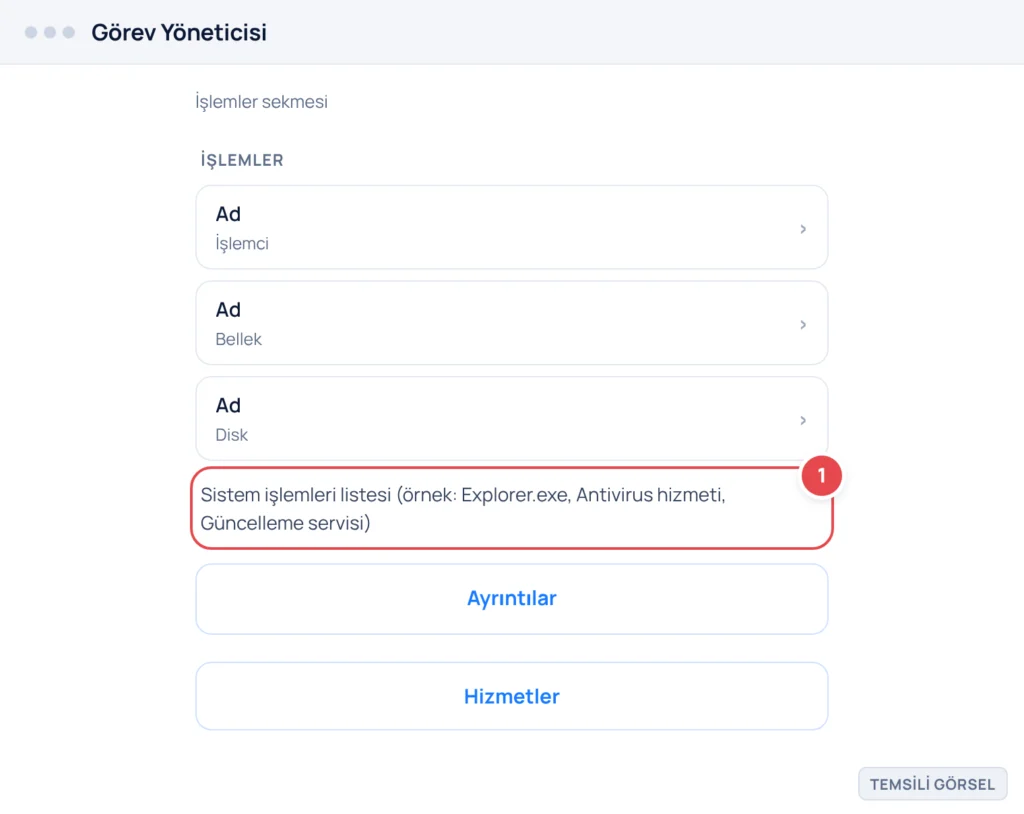Image resolution: width=1024 pixels, height=814 pixels.
Task: Expand the Disk row chevron
Action: pyautogui.click(x=803, y=420)
